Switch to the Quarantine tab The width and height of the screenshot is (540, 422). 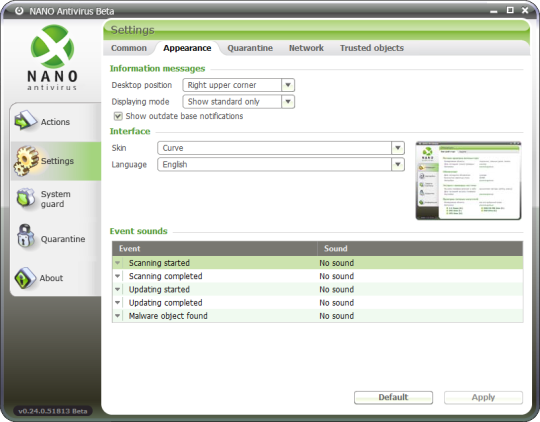pyautogui.click(x=250, y=48)
